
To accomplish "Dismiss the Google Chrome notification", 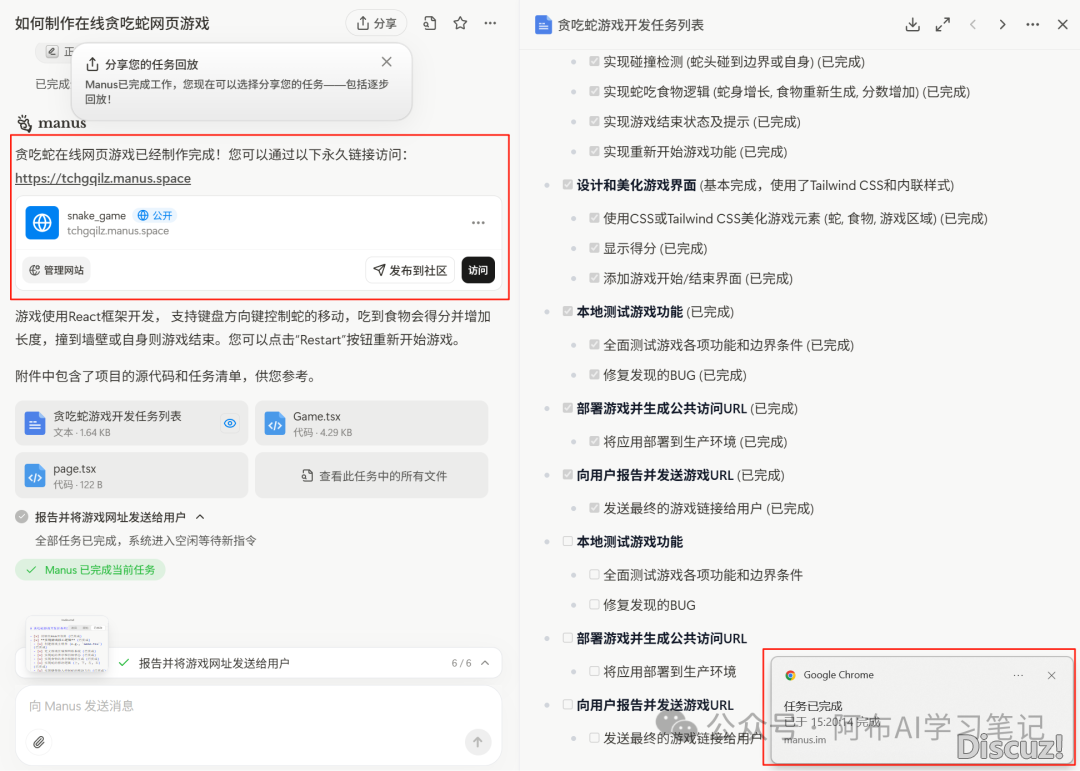I will click(x=1051, y=675).
